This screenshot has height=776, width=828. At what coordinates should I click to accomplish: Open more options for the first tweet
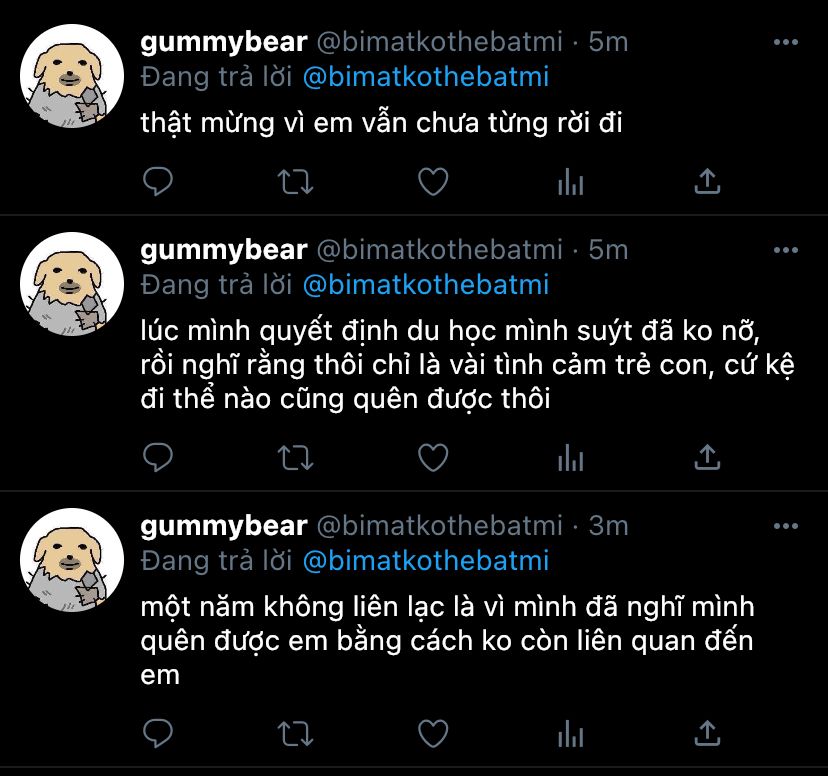786,42
